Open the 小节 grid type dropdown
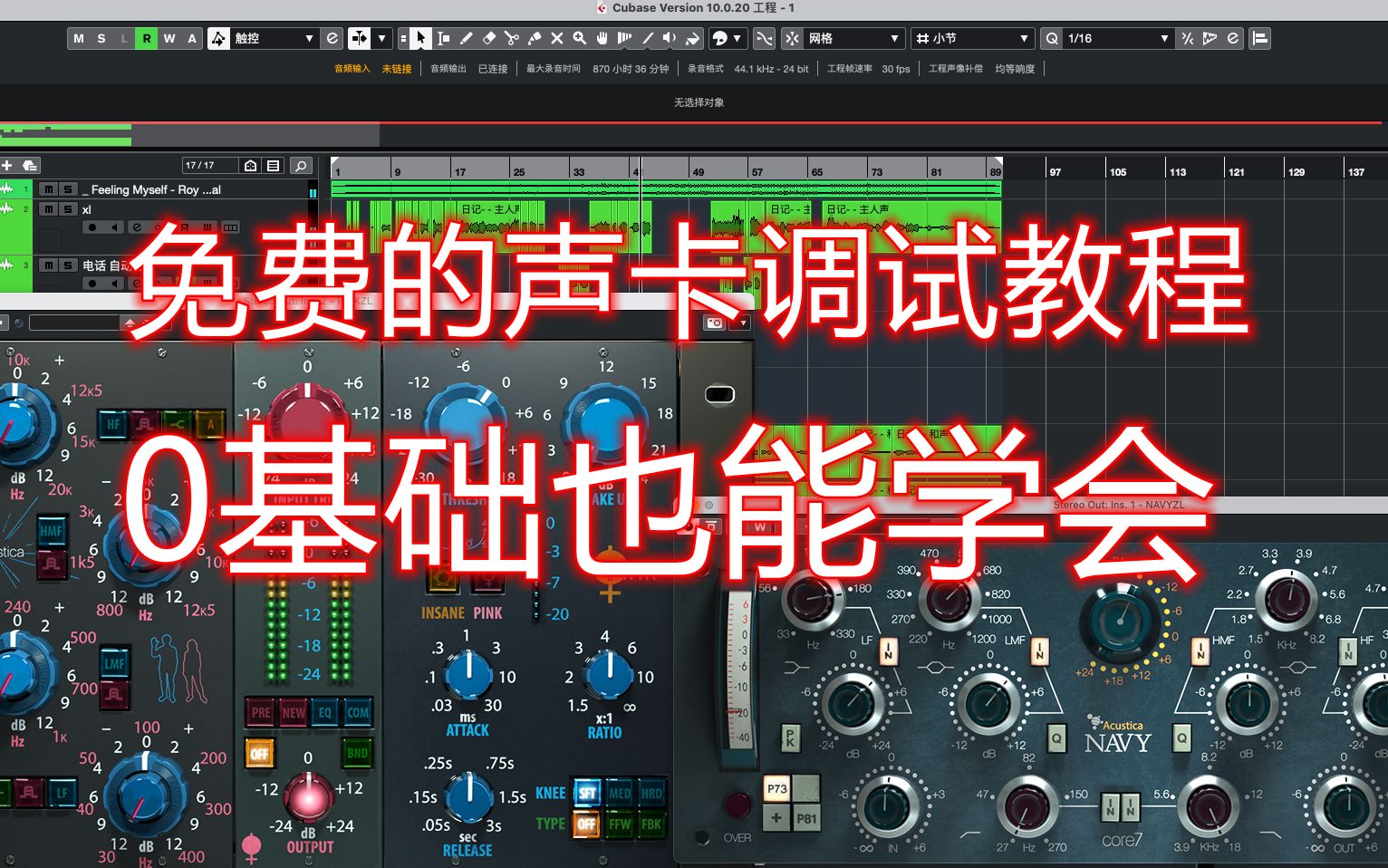The image size is (1388, 868). click(972, 38)
